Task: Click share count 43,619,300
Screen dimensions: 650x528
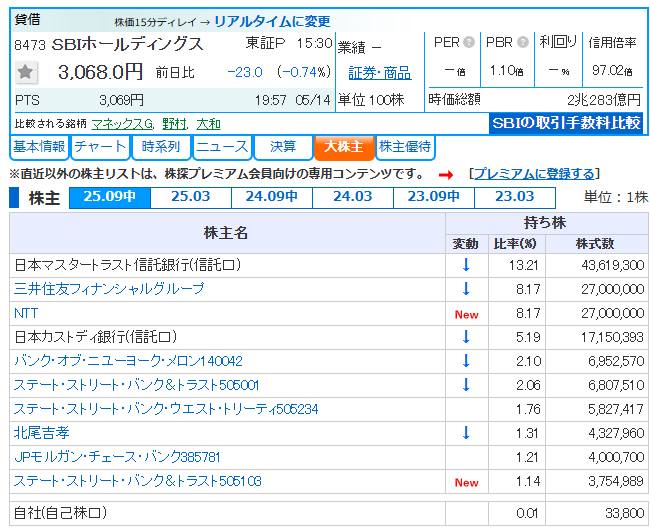Action: click(x=613, y=265)
